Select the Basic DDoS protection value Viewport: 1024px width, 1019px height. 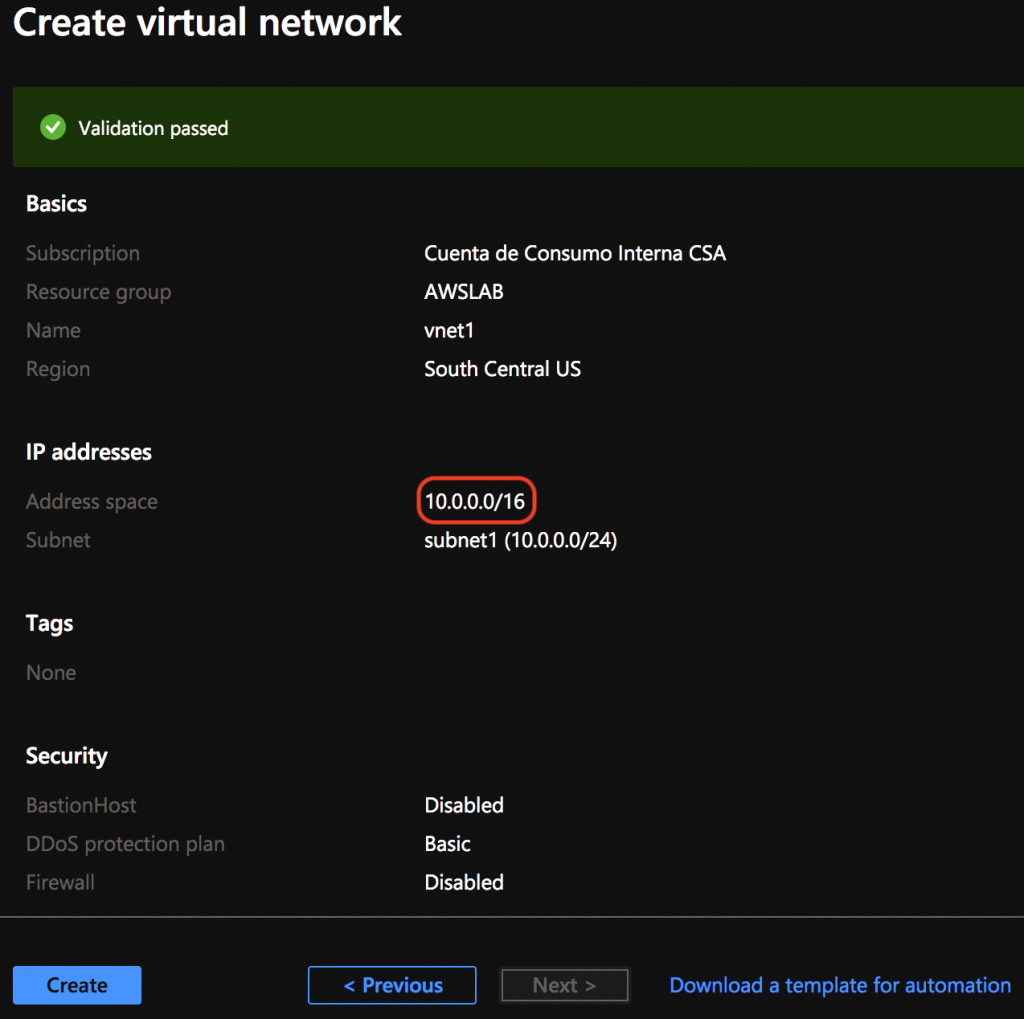tap(447, 844)
